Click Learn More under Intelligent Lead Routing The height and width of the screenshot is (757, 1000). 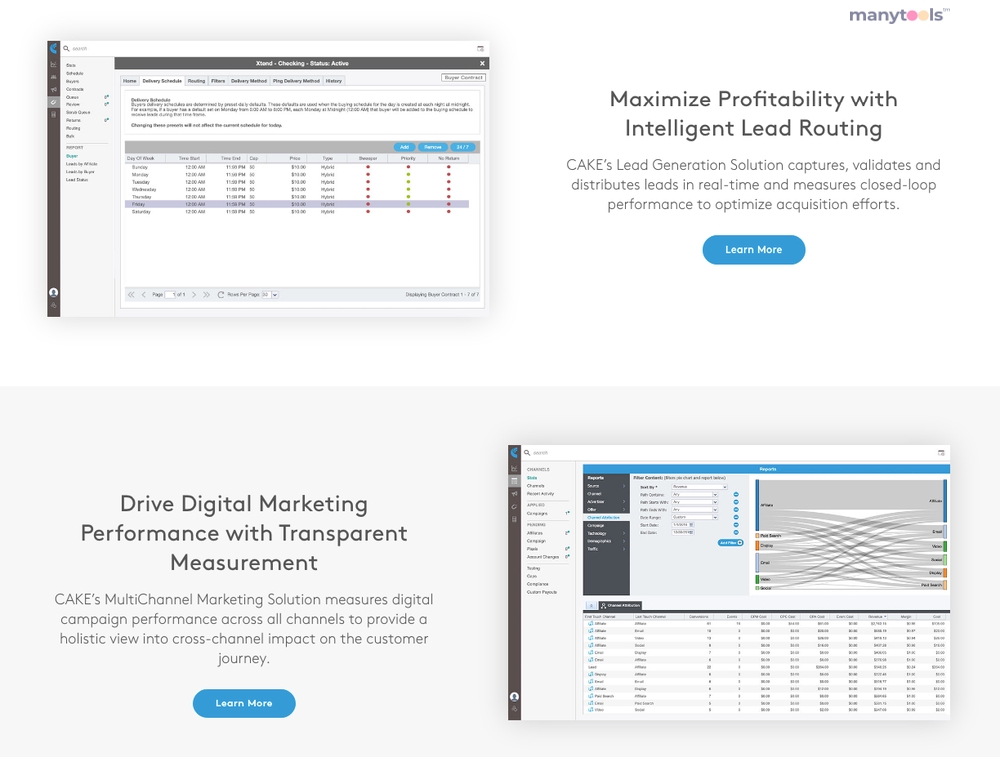pos(754,249)
